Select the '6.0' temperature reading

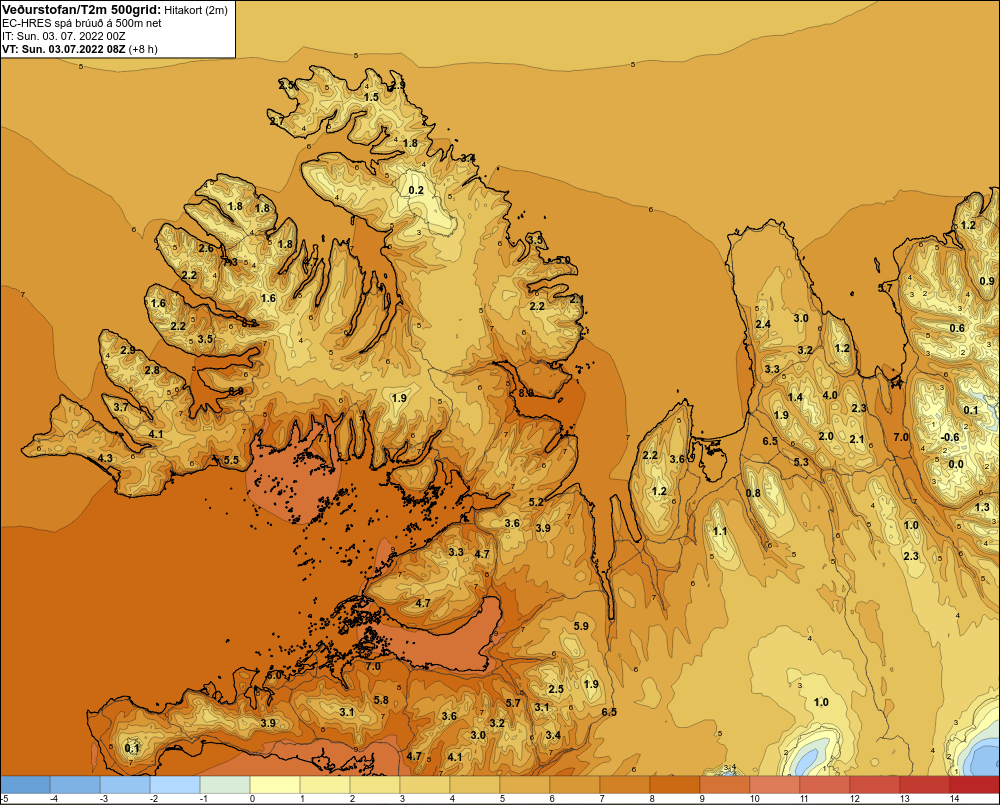click(x=274, y=675)
